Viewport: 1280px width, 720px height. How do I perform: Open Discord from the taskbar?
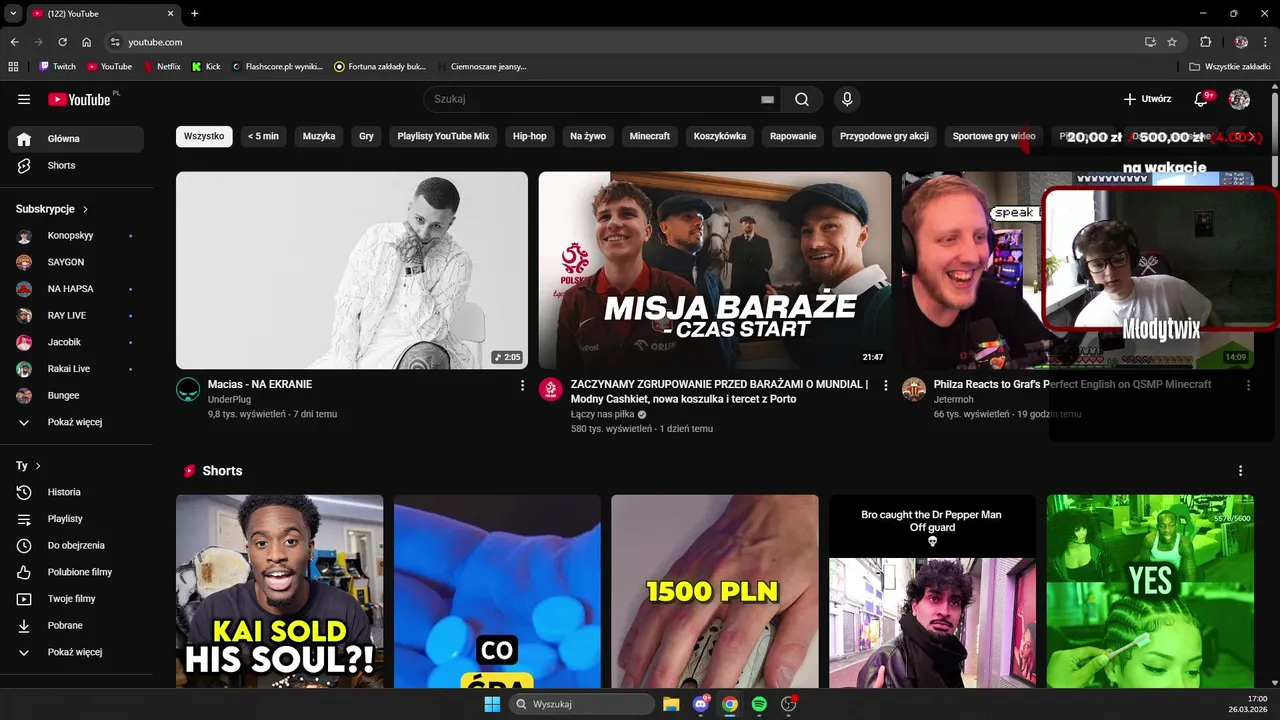coord(701,704)
